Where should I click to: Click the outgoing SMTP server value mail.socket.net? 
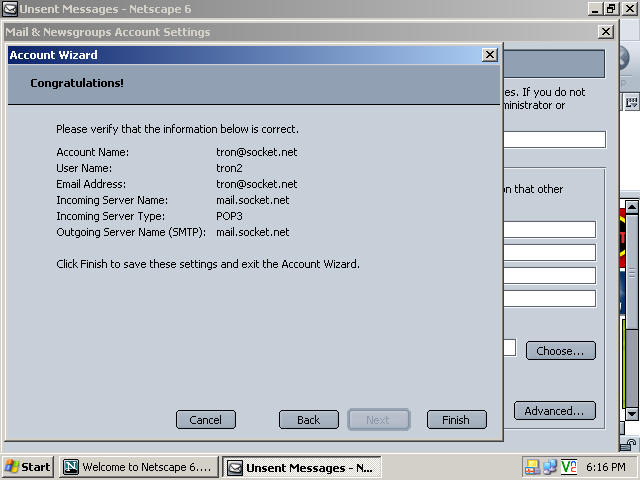253,232
